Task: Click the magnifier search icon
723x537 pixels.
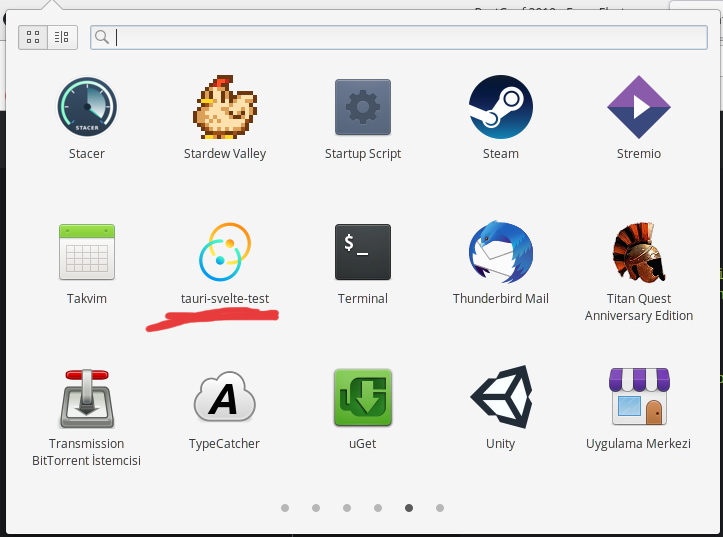Action: [102, 37]
